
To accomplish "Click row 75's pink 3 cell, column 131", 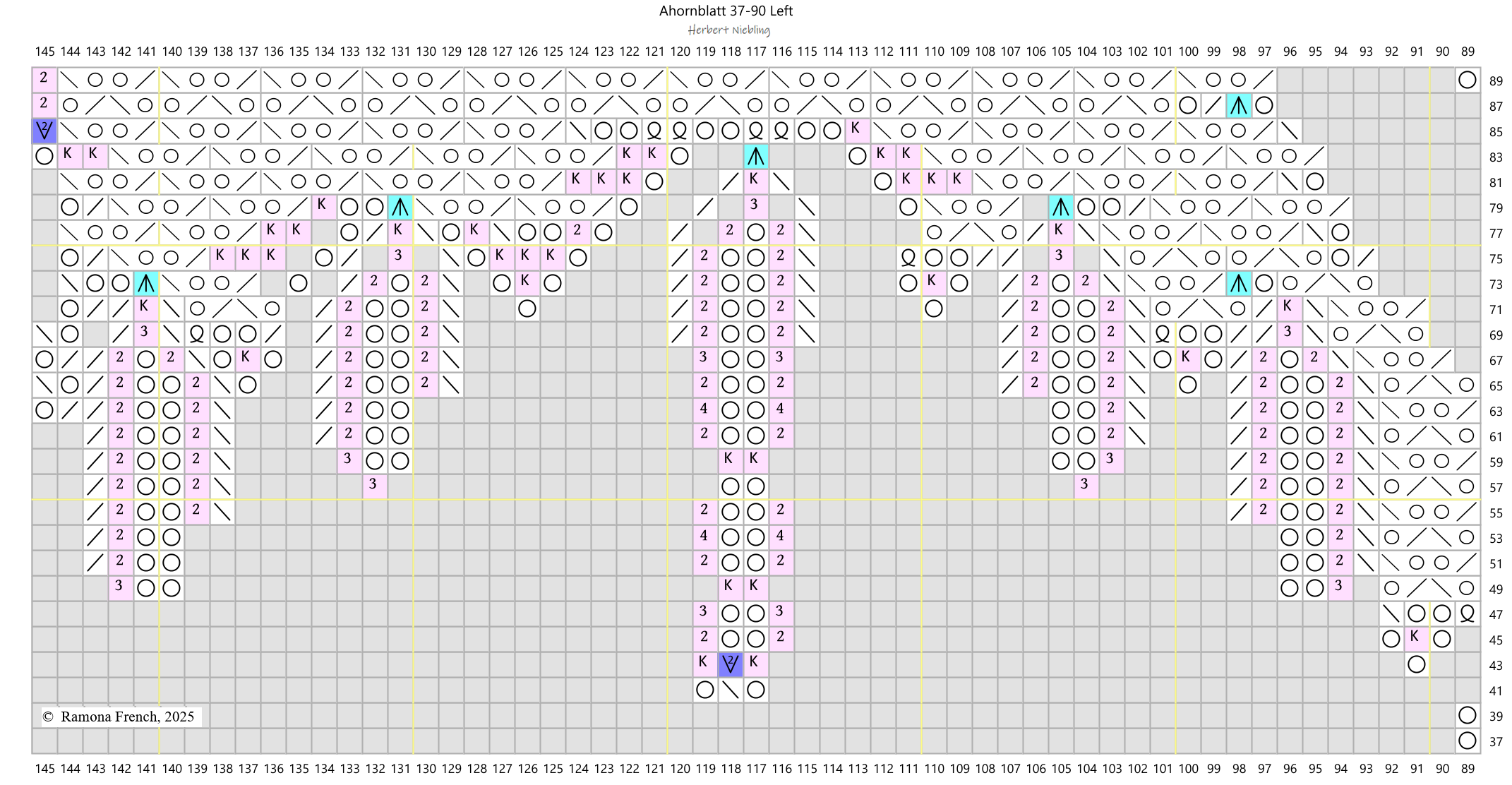I will [400, 258].
